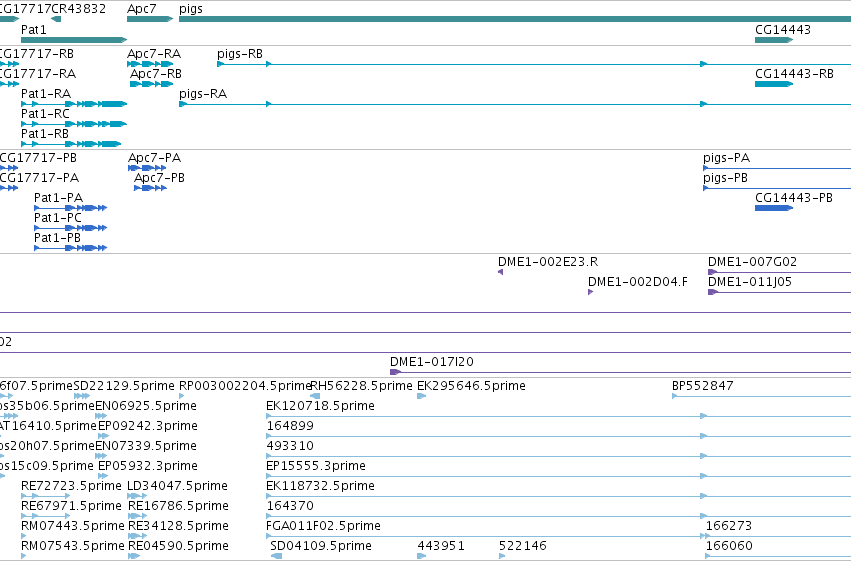The image size is (851, 561).
Task: Select the pigs-PB protein label
Action: coord(725,178)
